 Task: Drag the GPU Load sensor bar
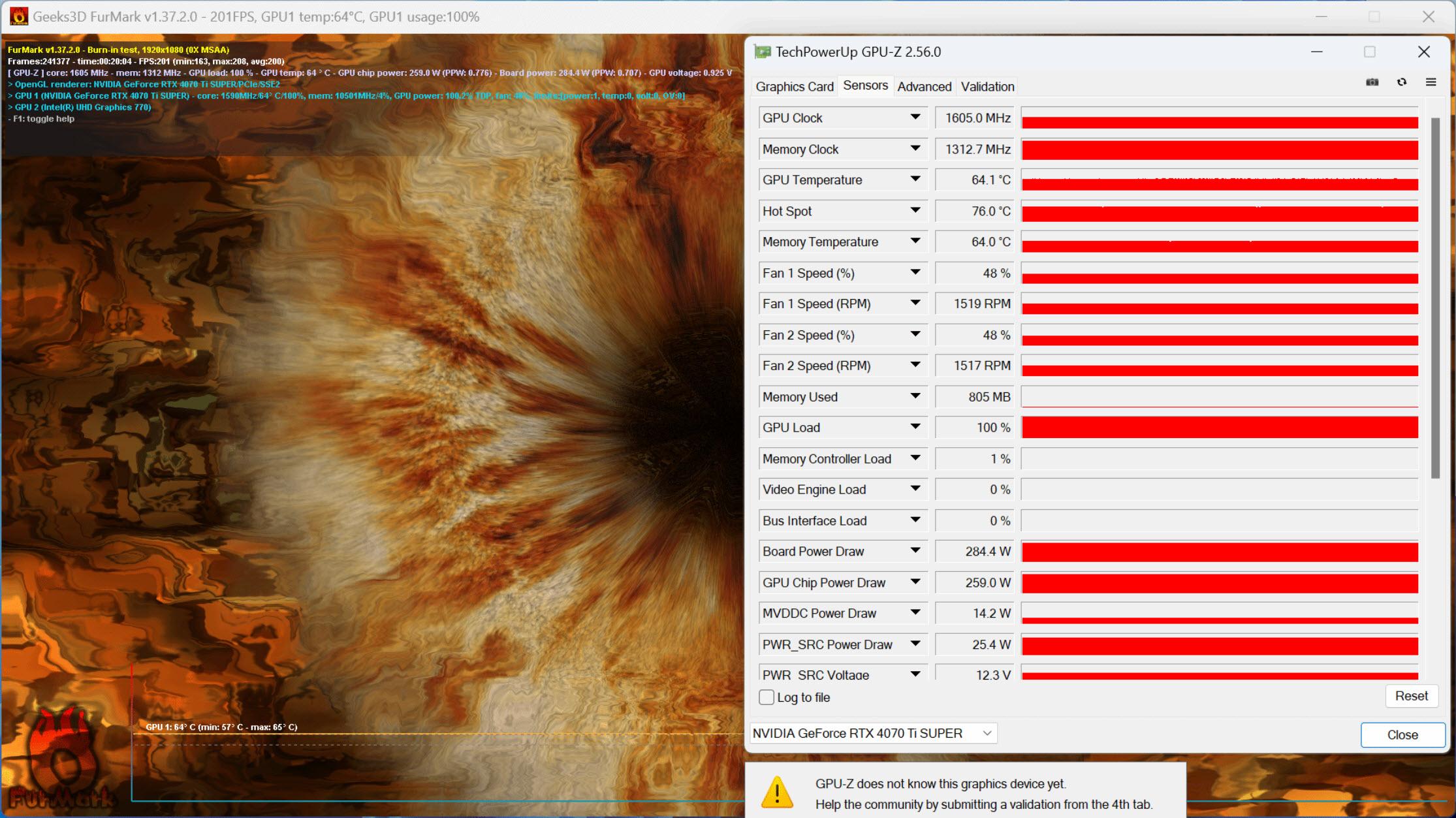pos(1221,427)
